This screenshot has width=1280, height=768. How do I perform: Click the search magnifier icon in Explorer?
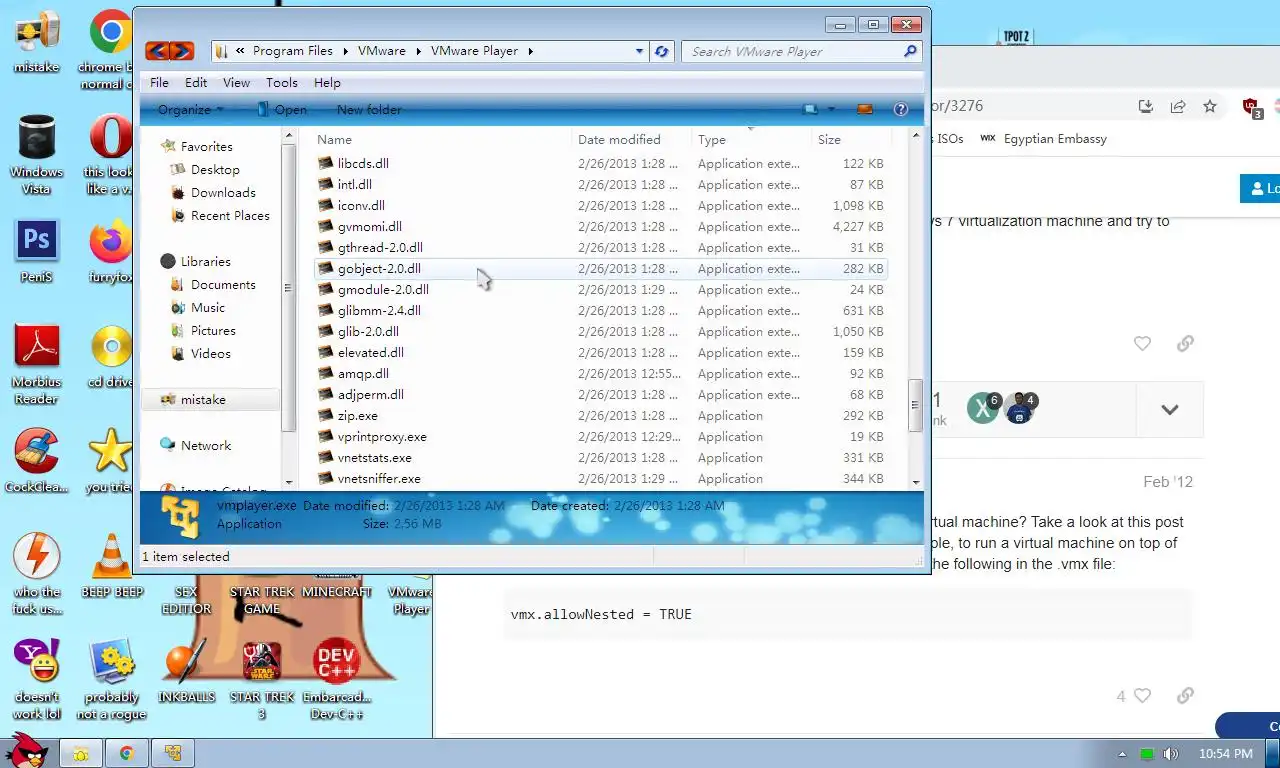pos(910,51)
